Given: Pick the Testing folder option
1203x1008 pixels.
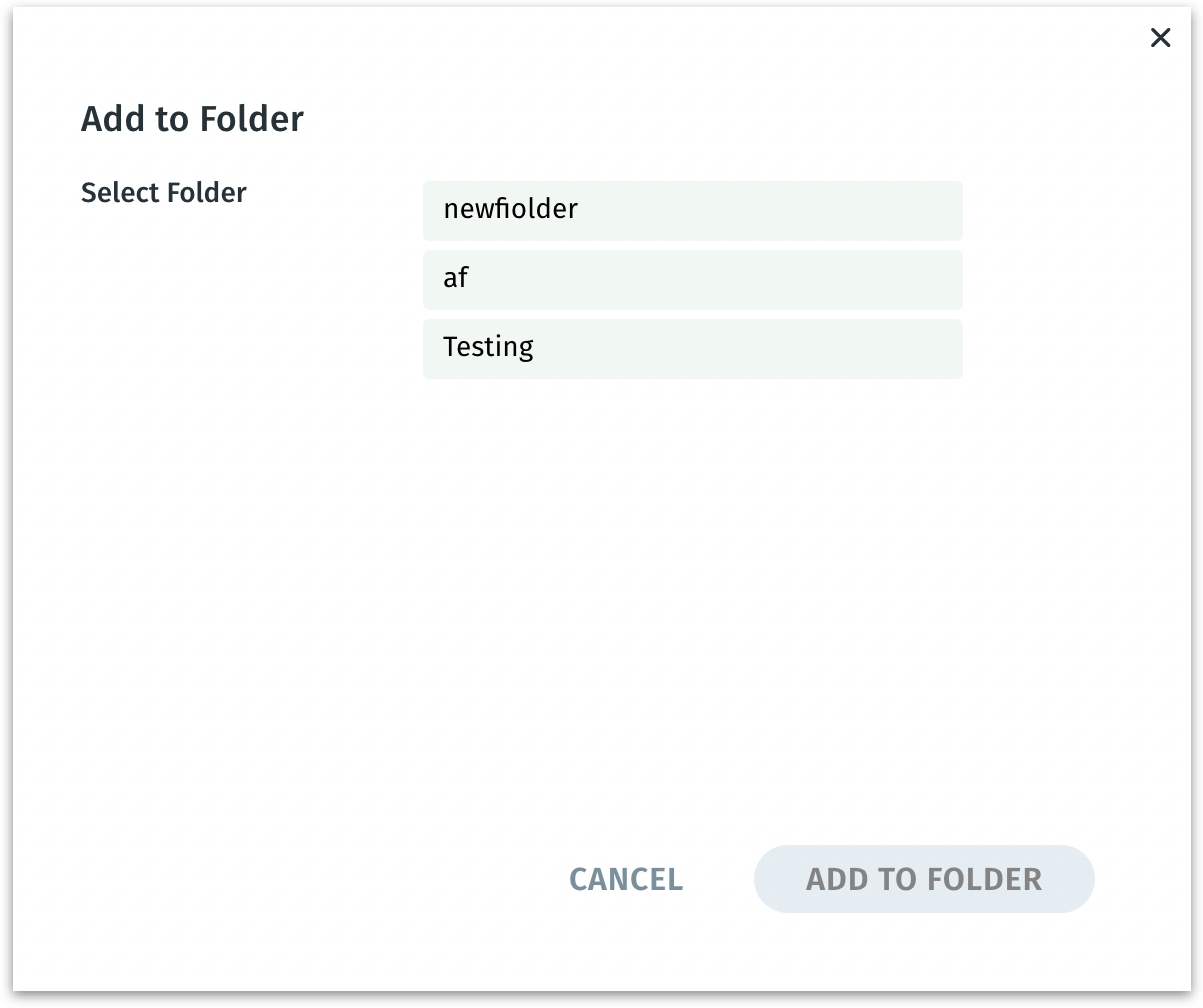Looking at the screenshot, I should click(692, 348).
